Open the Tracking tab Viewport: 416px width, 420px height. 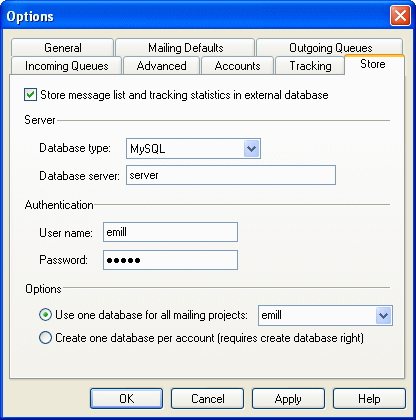(x=310, y=66)
